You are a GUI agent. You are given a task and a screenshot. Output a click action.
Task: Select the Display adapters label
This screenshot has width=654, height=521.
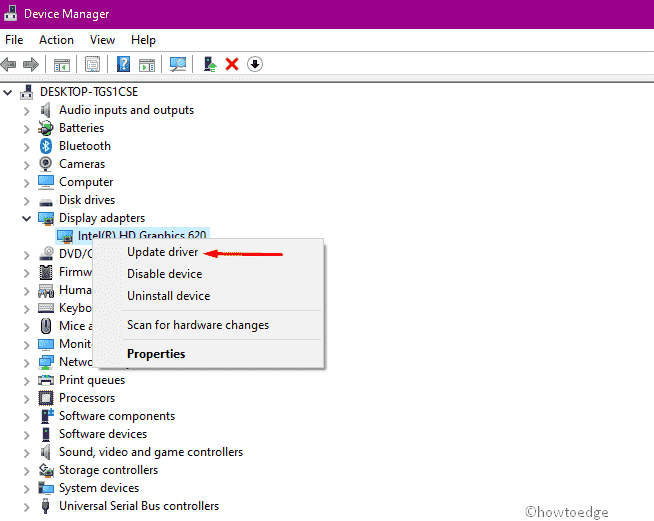click(x=102, y=218)
